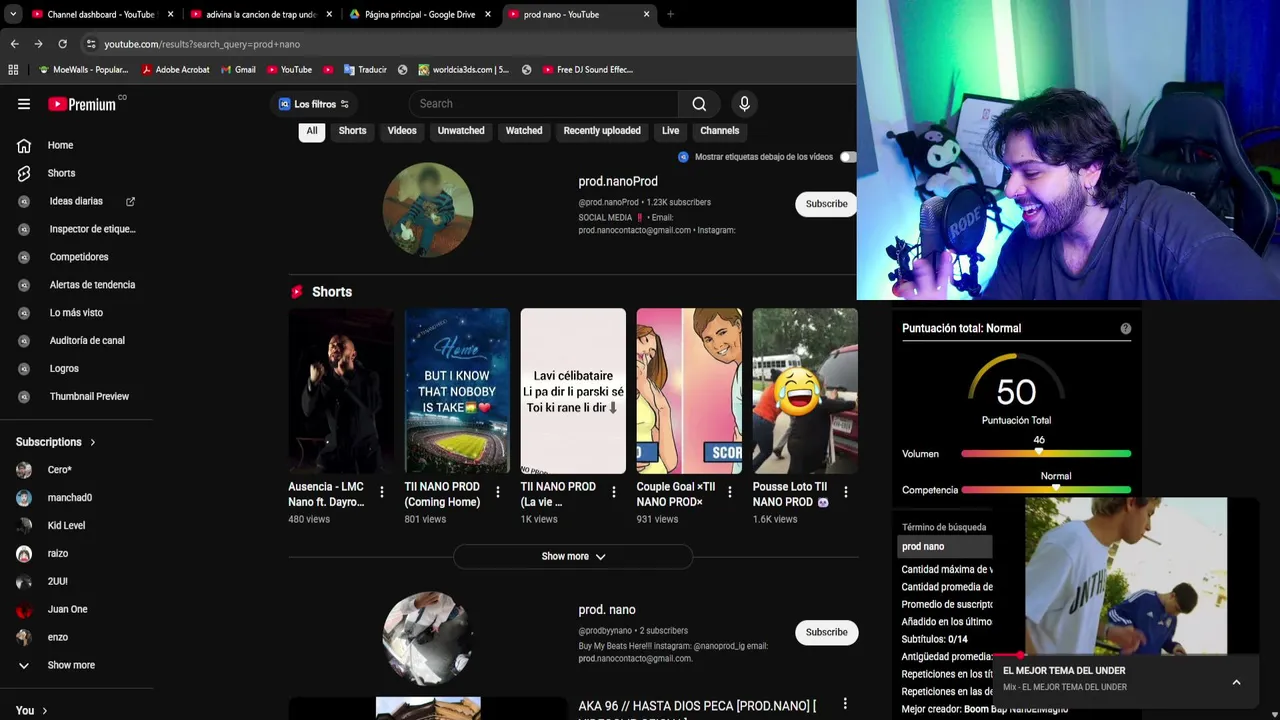The image size is (1280, 720).
Task: Select the Channels filter chip
Action: [720, 131]
